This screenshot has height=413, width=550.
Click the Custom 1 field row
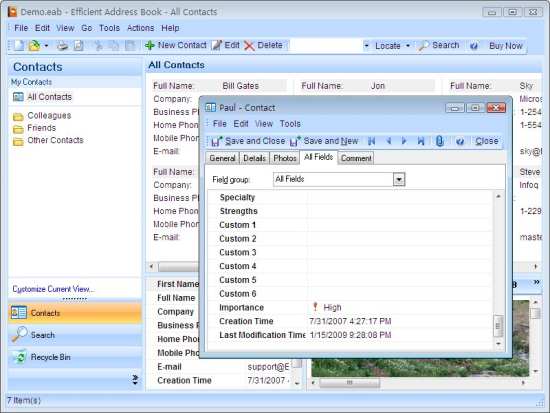350,225
